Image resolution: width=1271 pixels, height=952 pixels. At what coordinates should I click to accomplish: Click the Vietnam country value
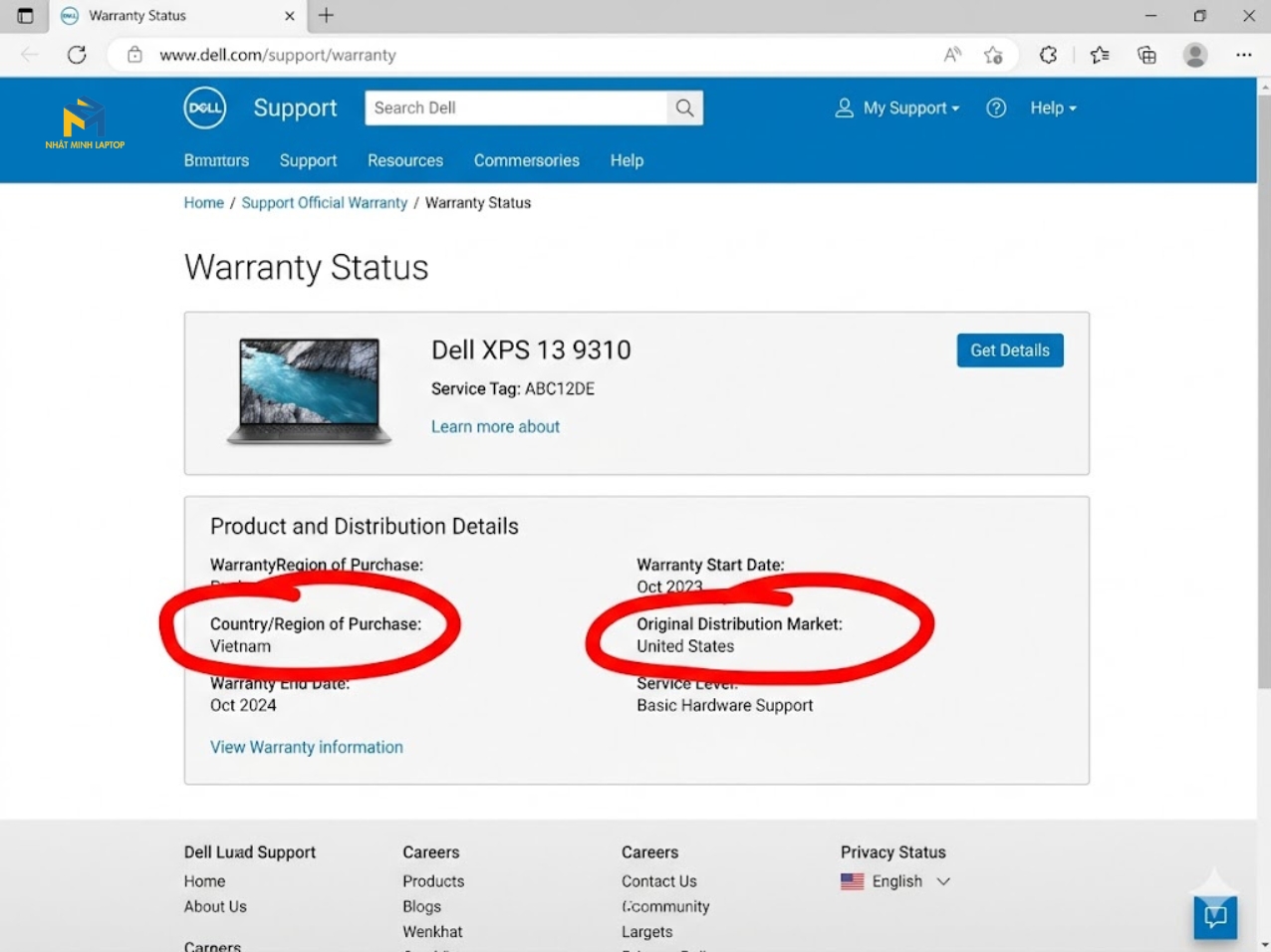coord(240,646)
